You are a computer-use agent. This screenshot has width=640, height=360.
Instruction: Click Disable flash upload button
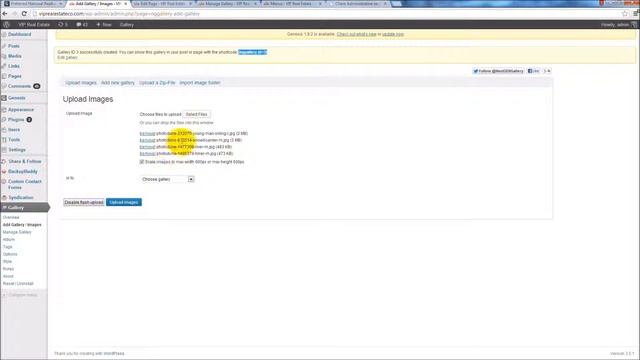pos(84,202)
